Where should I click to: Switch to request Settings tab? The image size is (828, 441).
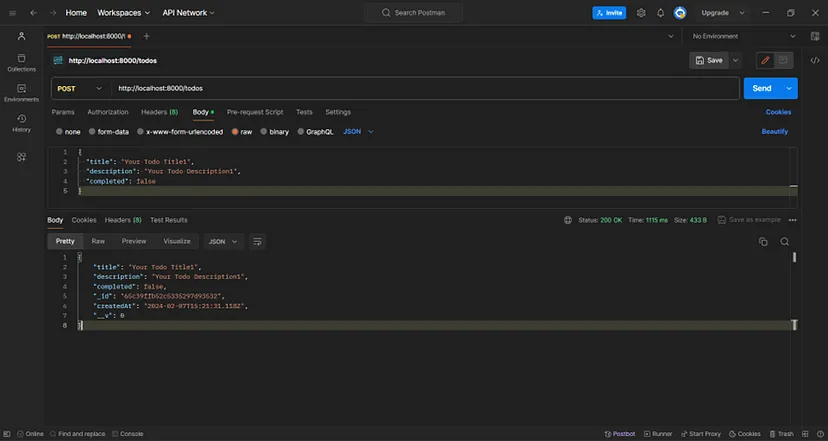338,112
